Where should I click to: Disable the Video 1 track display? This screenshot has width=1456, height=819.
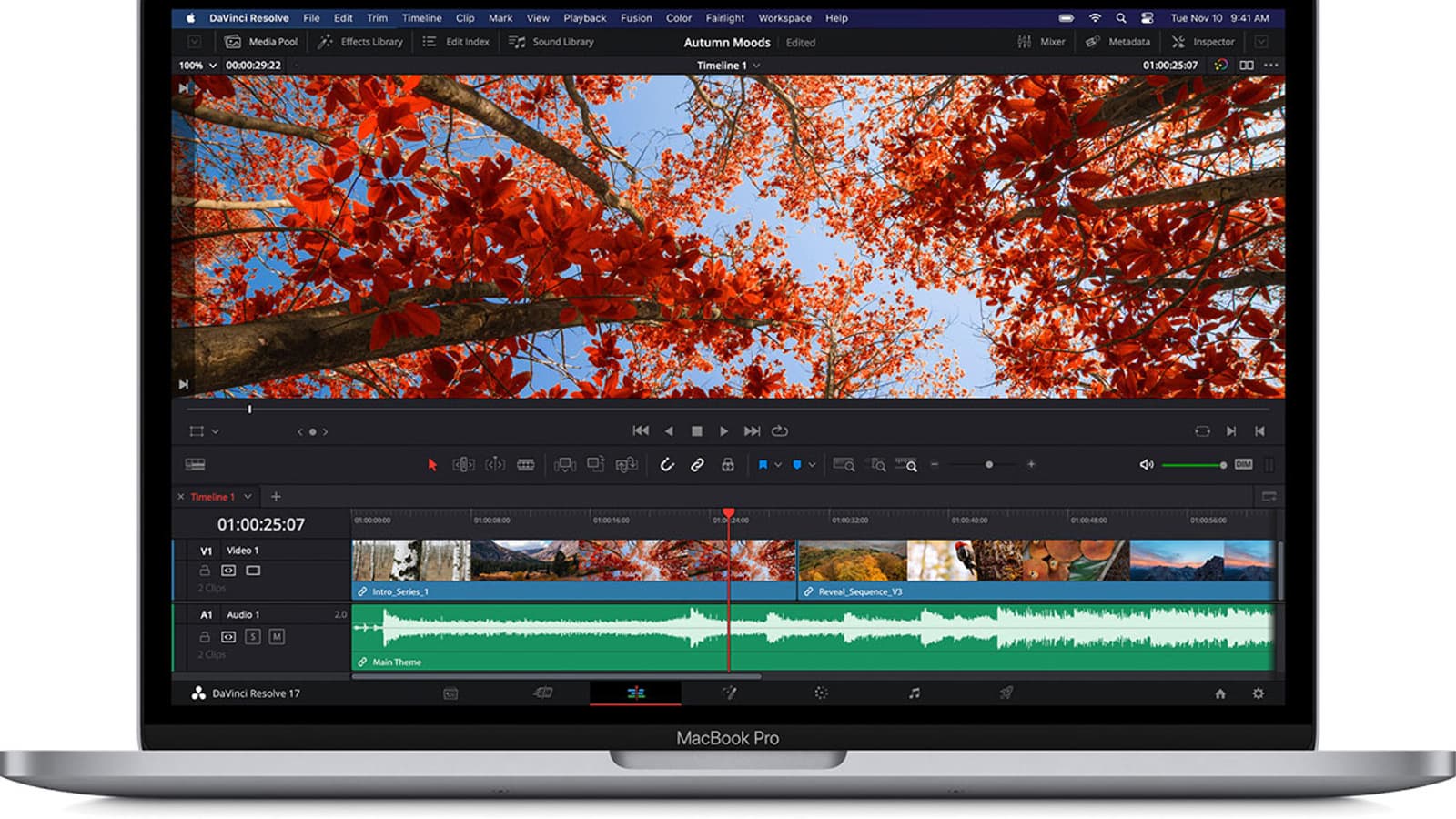pyautogui.click(x=253, y=571)
